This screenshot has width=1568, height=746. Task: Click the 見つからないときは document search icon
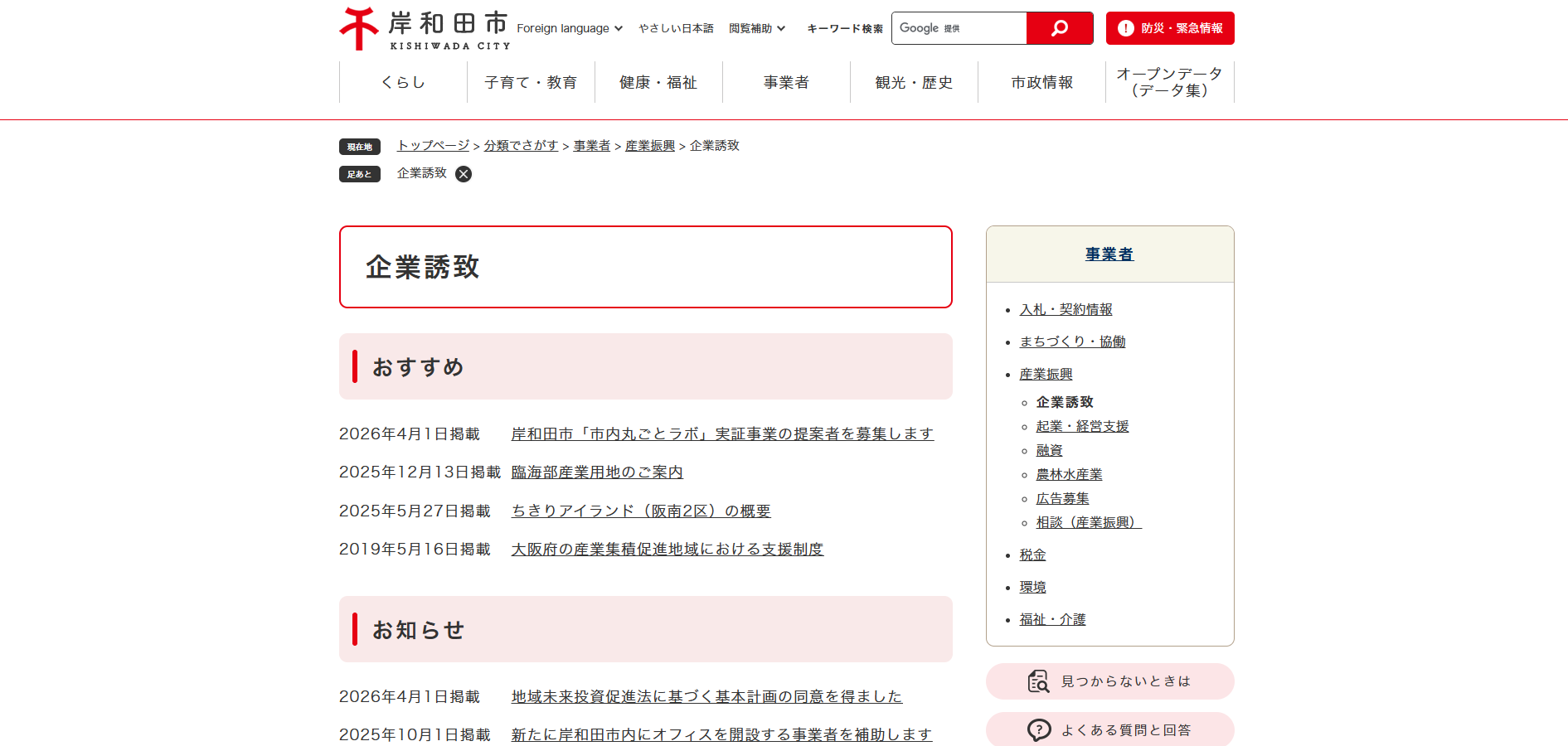1038,681
